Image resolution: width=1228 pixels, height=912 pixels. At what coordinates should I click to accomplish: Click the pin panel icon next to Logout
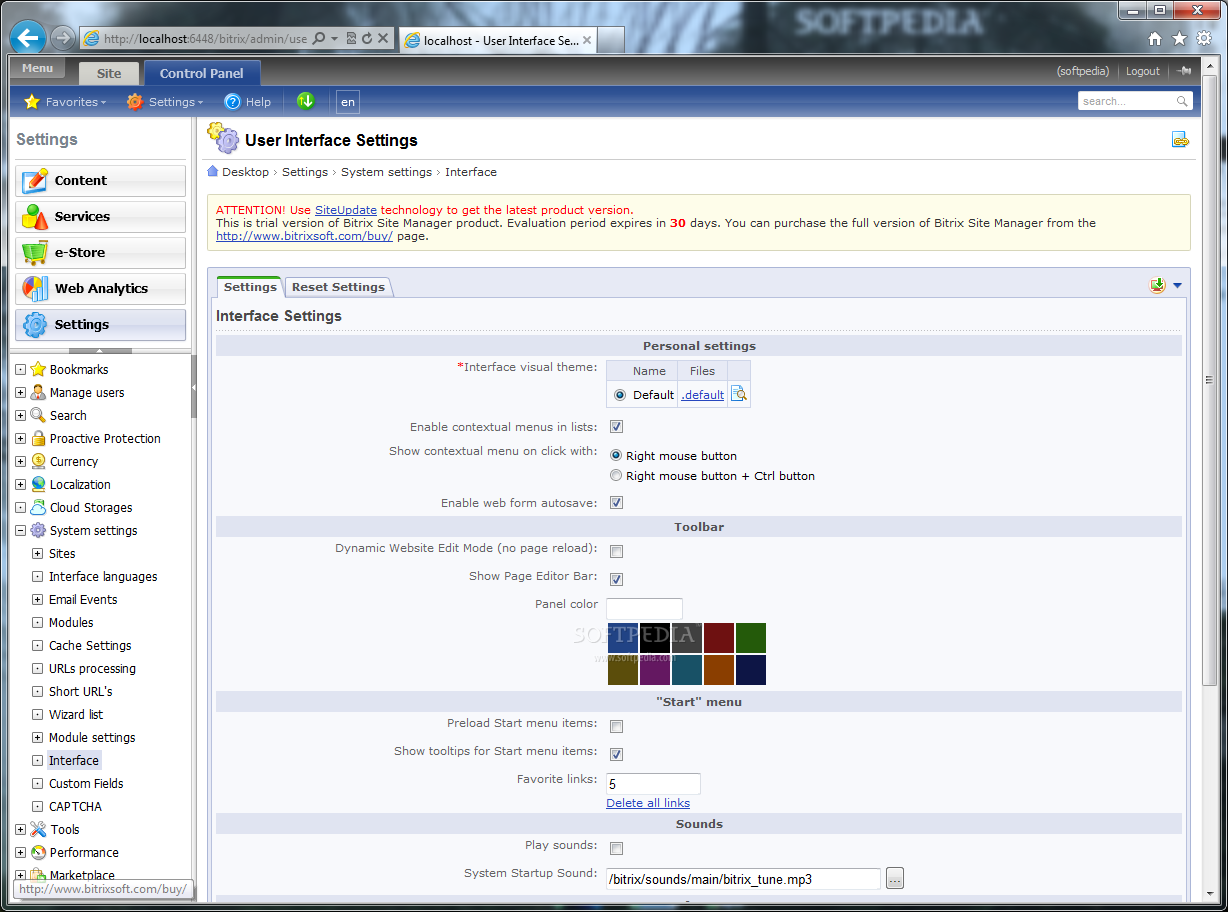[1185, 71]
